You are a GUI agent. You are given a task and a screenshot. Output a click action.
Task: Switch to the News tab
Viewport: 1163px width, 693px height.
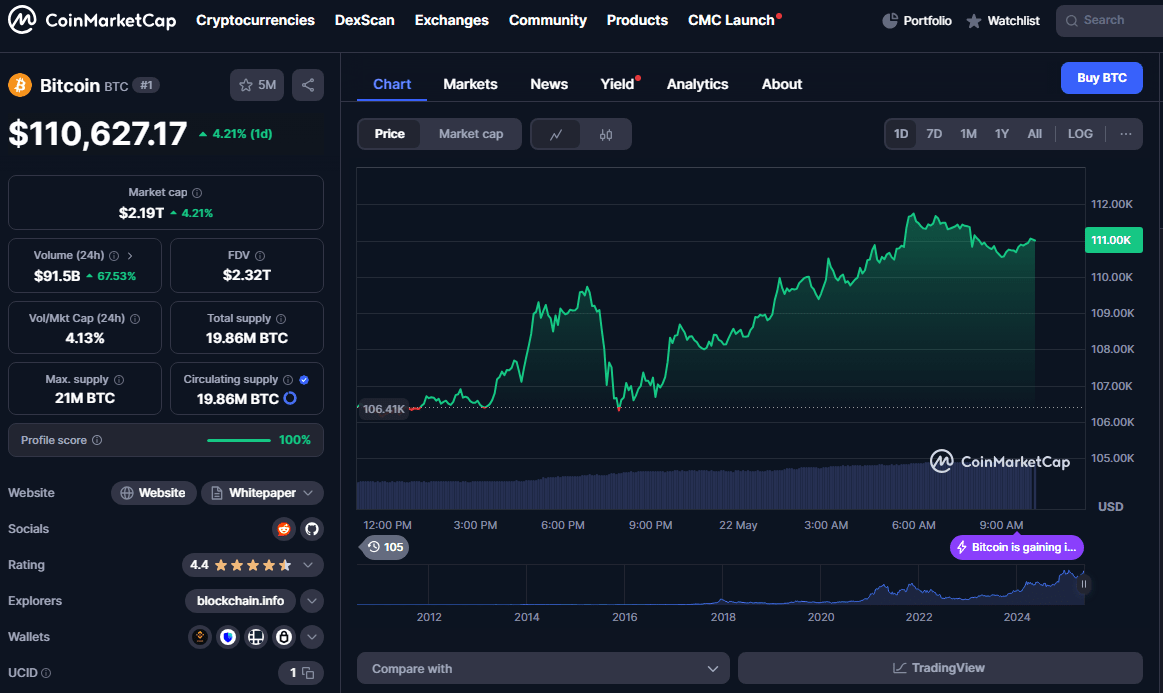pyautogui.click(x=549, y=85)
